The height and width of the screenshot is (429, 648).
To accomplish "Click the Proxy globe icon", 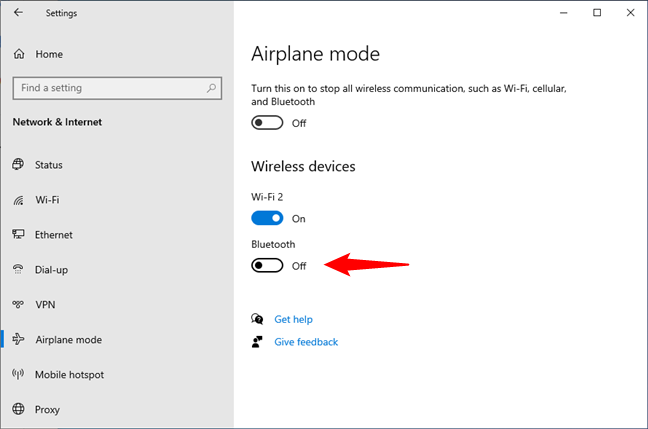I will point(18,409).
